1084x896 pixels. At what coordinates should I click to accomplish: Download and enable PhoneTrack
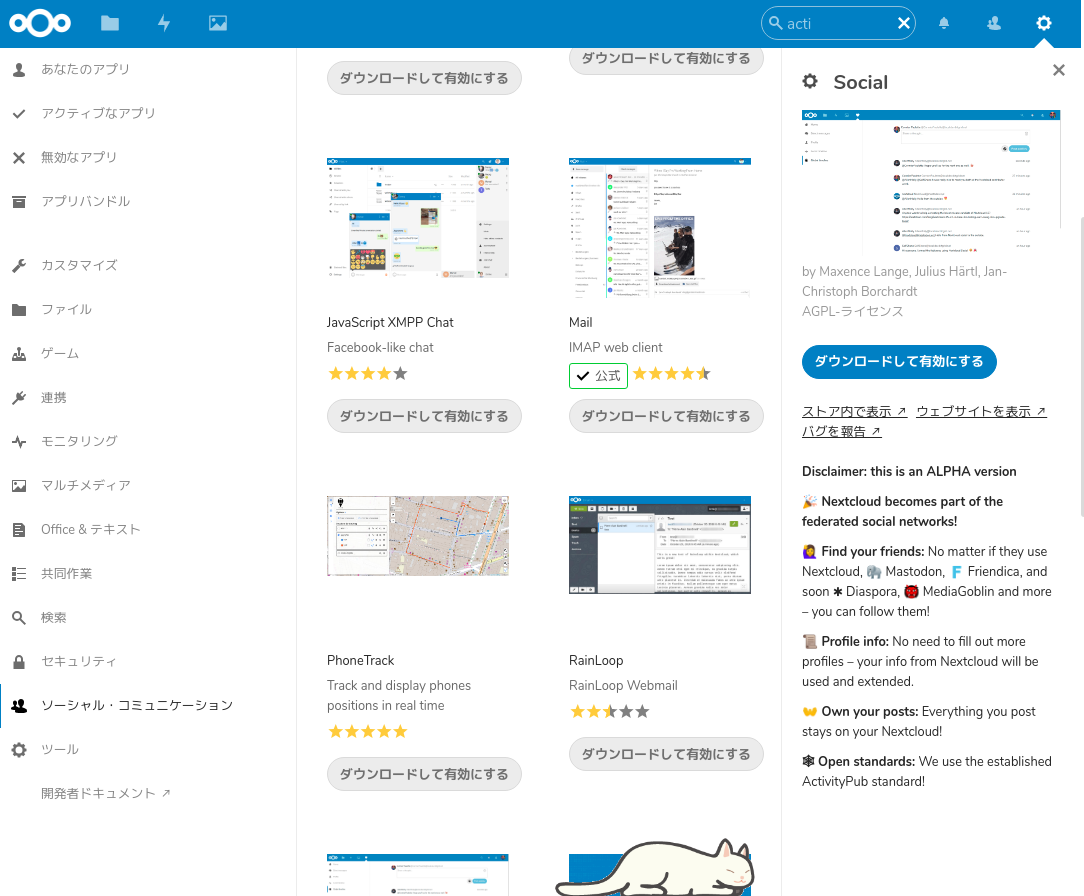click(424, 774)
